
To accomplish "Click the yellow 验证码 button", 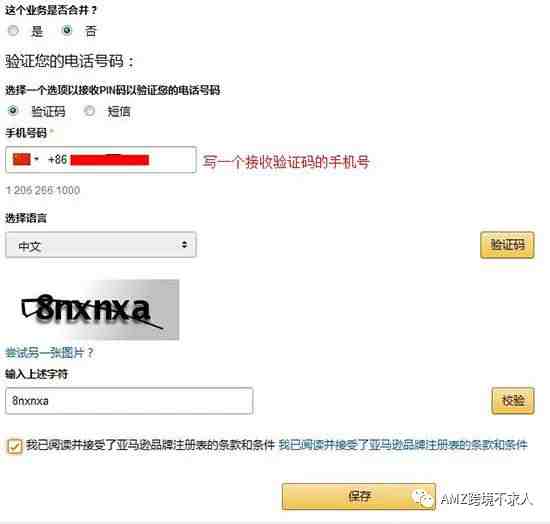I will pyautogui.click(x=507, y=245).
